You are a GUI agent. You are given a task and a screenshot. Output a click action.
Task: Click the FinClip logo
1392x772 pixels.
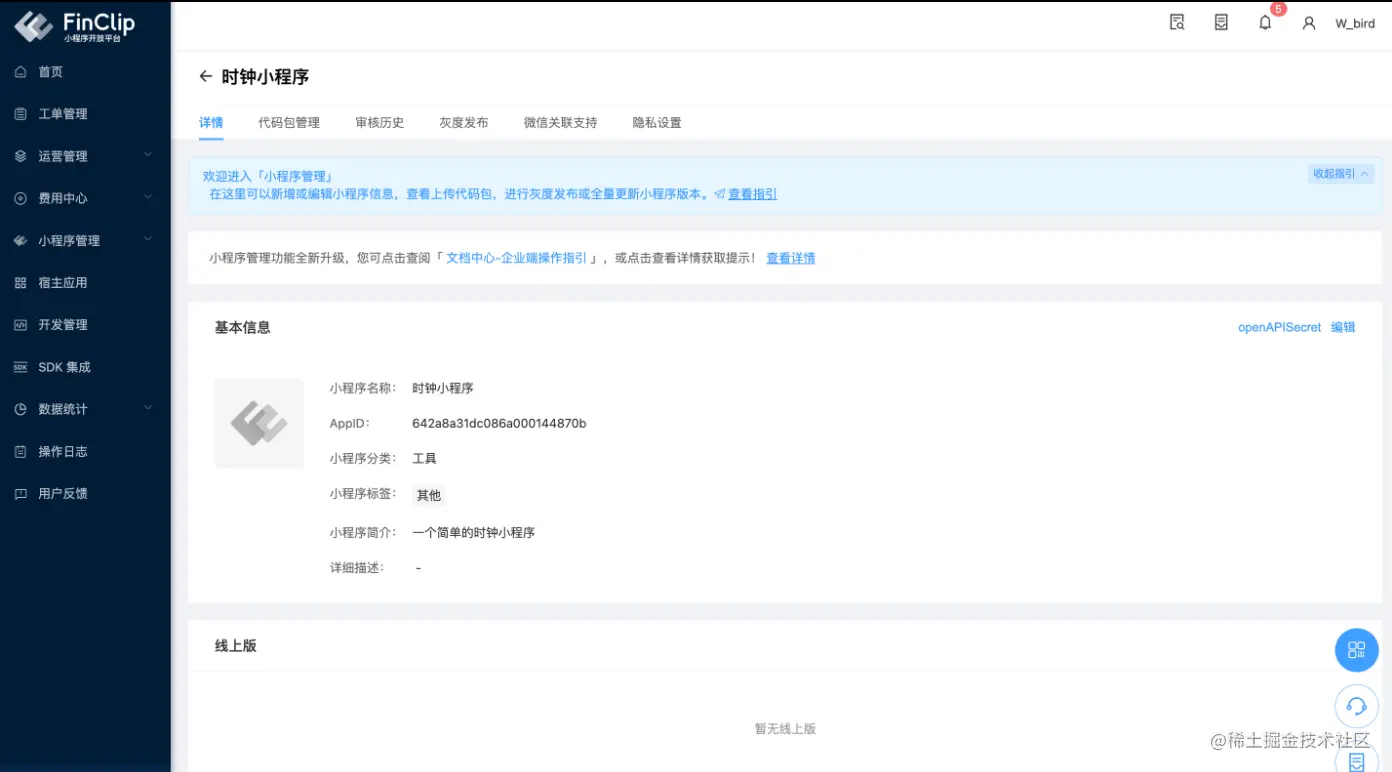(75, 26)
